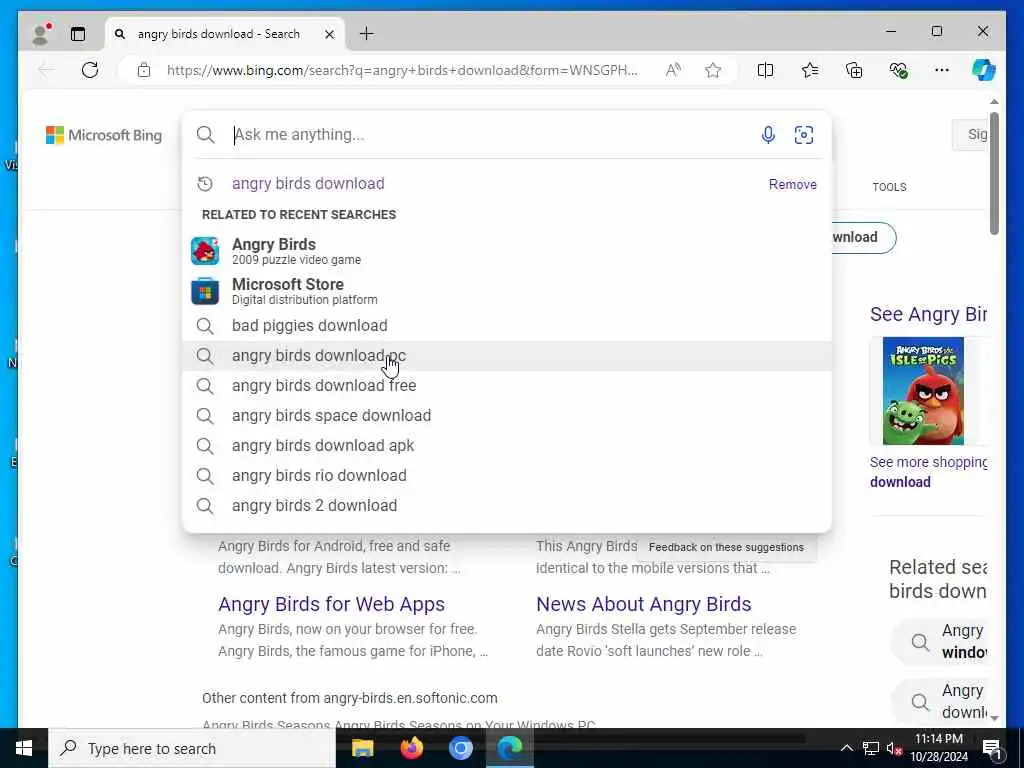Launch Chrome from taskbar
Image resolution: width=1024 pixels, height=768 pixels.
tap(460, 748)
